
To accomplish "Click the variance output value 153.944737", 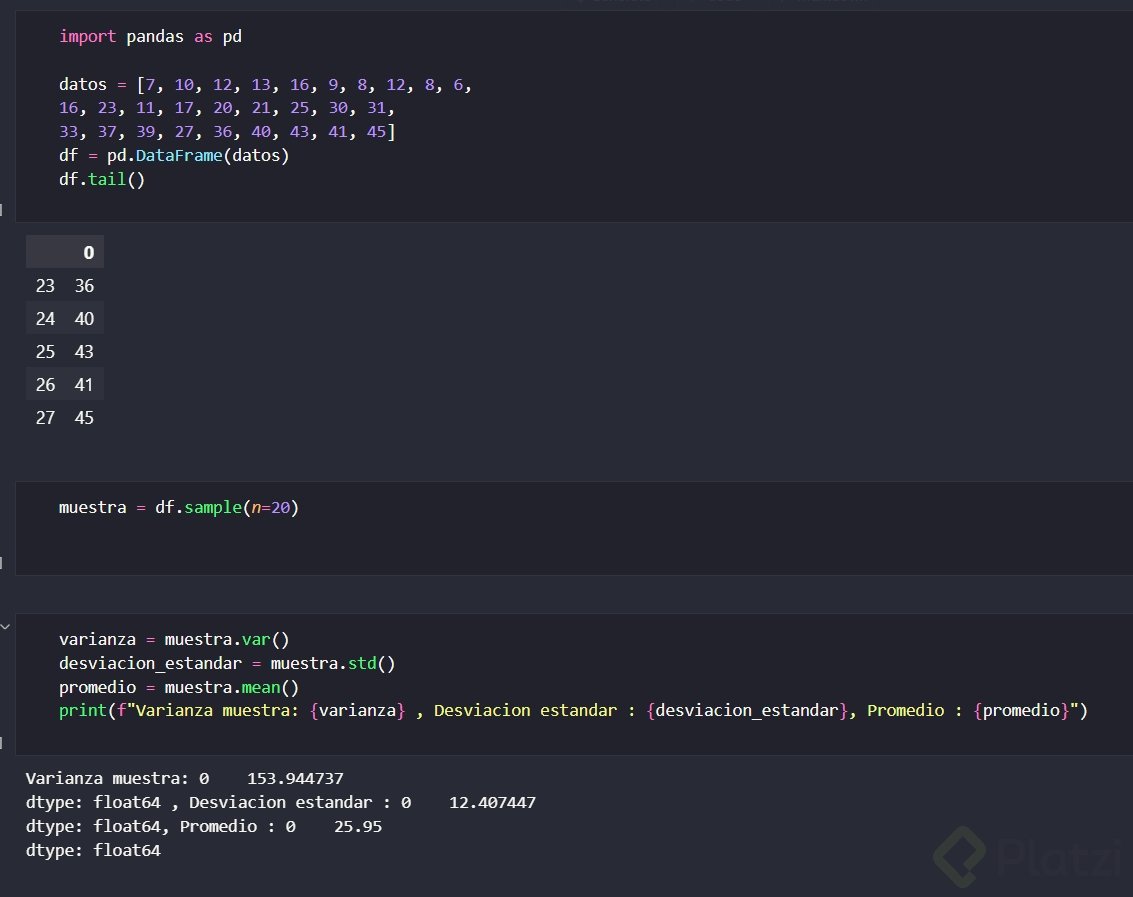I will point(296,778).
